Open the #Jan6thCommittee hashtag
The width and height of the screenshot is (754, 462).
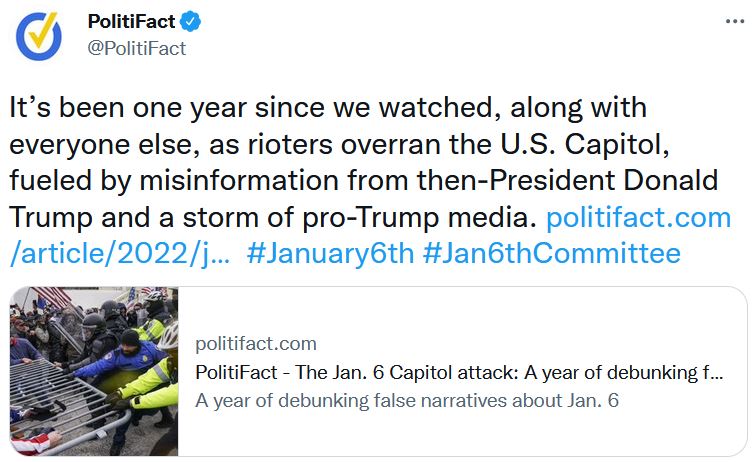point(551,252)
